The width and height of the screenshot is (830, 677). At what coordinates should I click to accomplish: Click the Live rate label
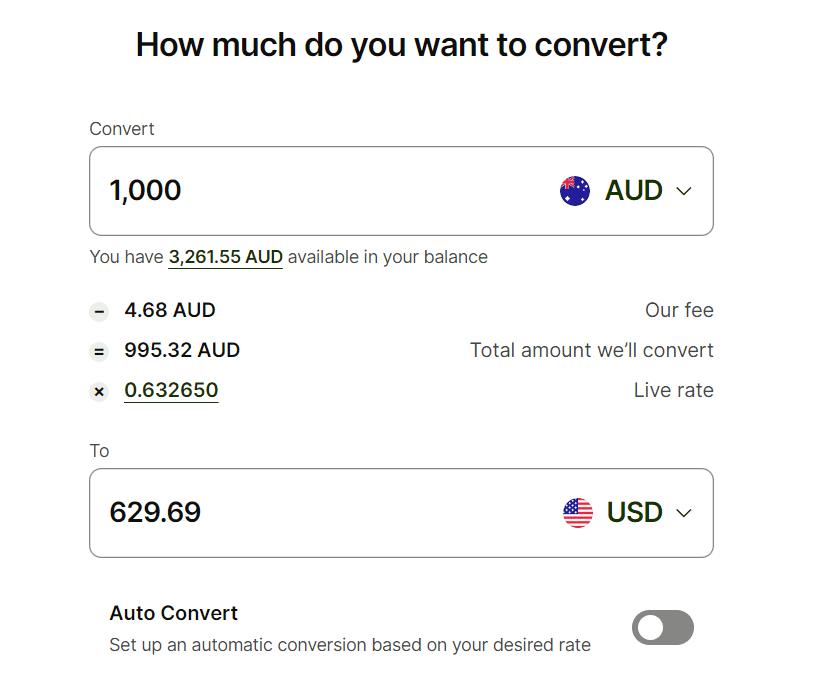673,390
